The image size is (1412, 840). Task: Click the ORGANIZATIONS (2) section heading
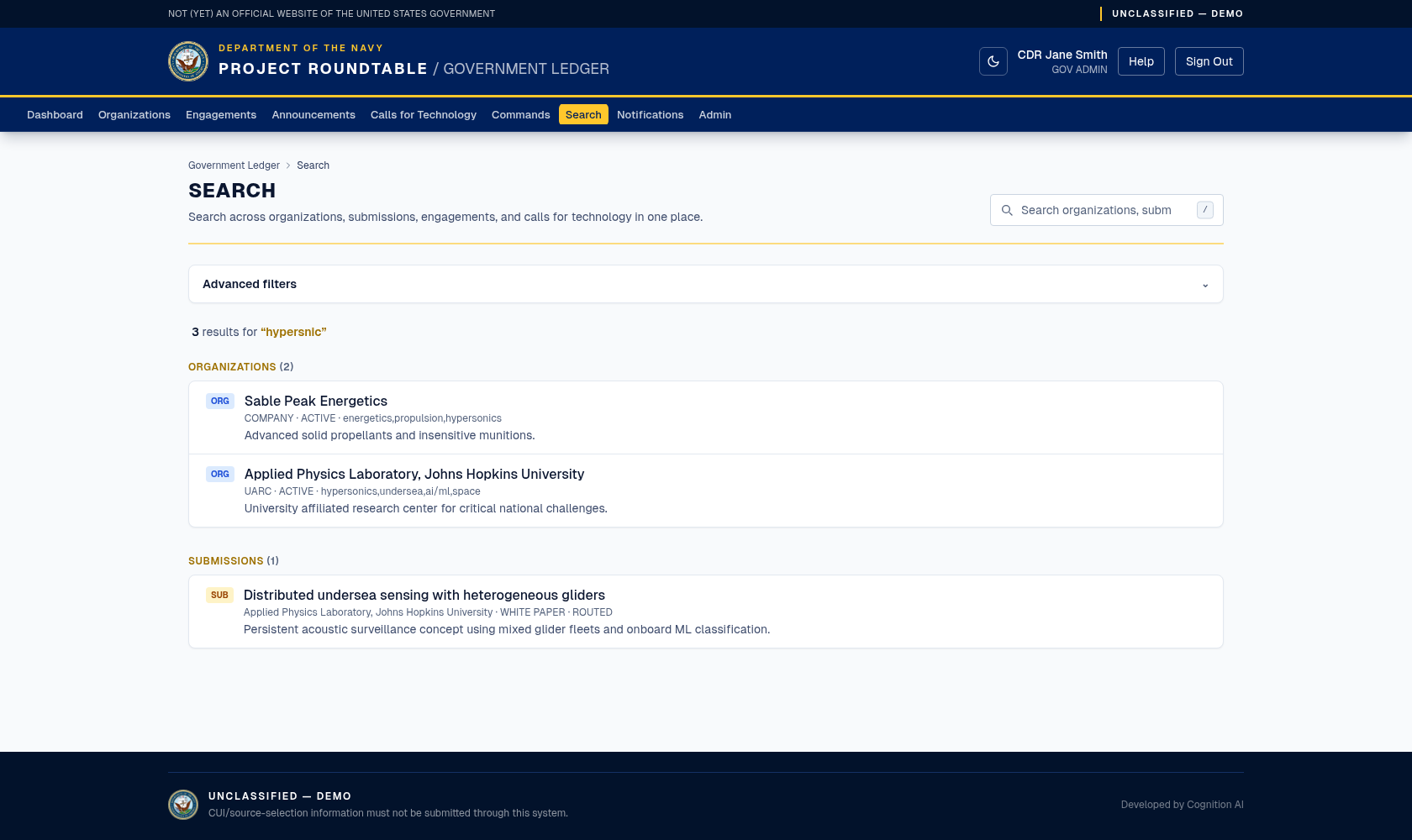click(241, 367)
